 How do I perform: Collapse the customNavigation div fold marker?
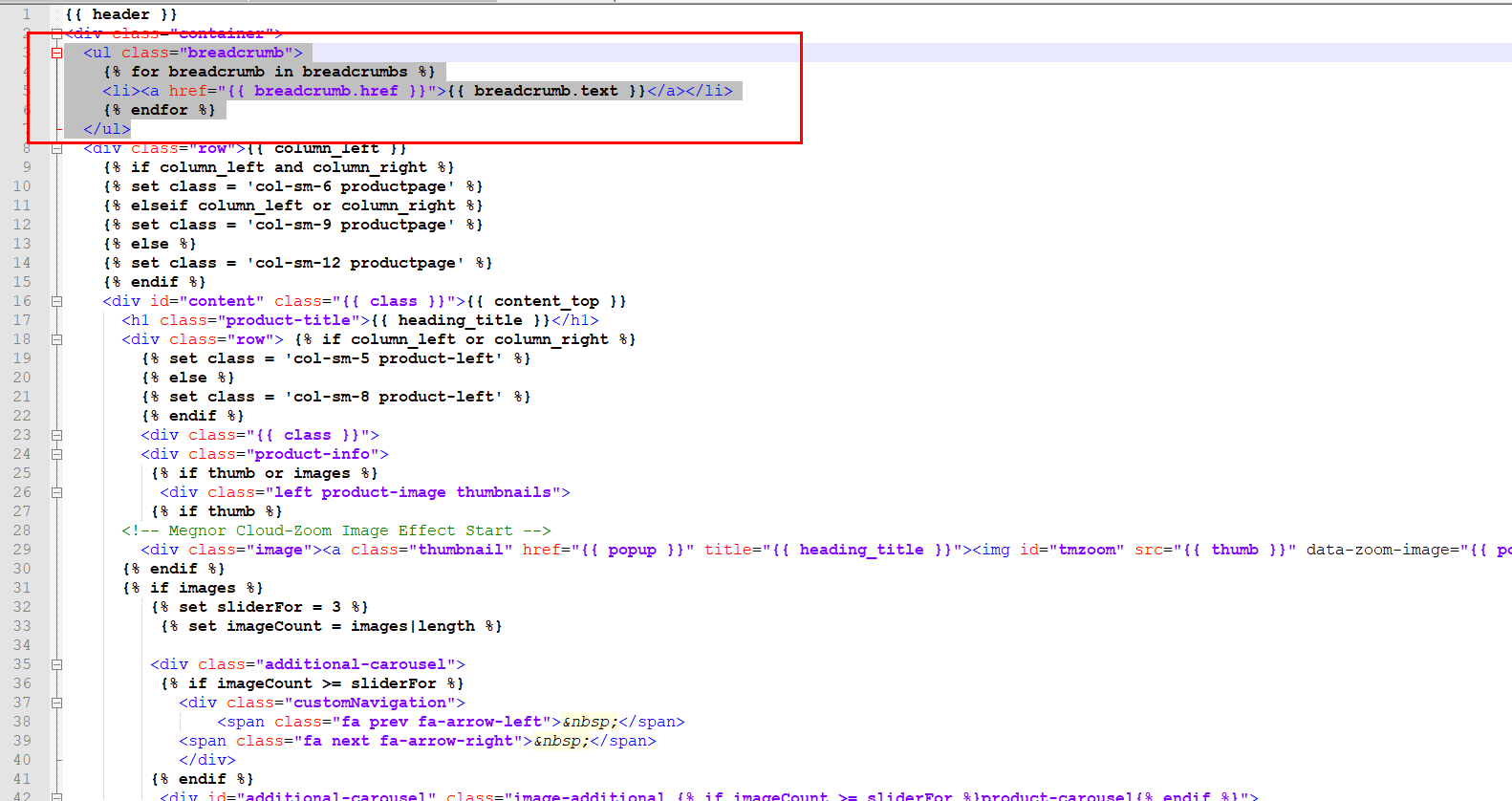click(x=57, y=703)
